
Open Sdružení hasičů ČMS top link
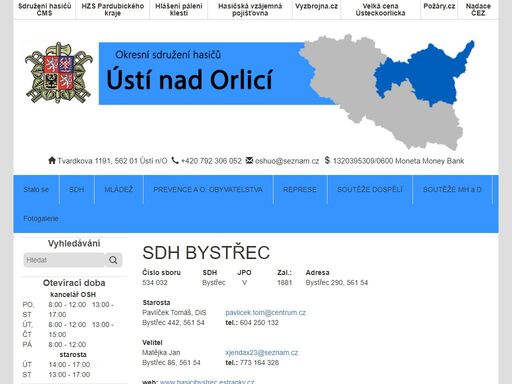pos(45,9)
